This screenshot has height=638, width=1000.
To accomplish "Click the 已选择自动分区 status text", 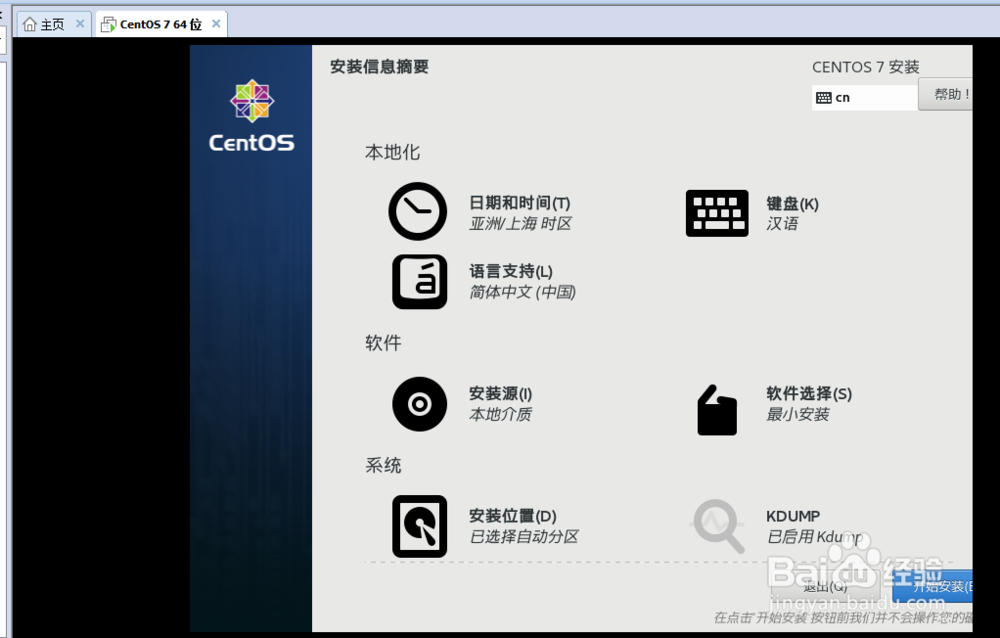I will coord(524,537).
